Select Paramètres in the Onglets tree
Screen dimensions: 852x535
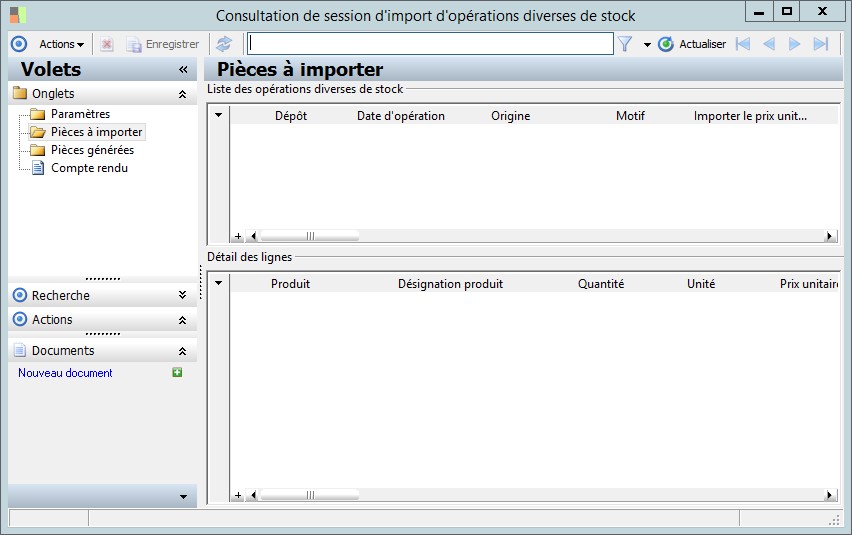pos(80,114)
